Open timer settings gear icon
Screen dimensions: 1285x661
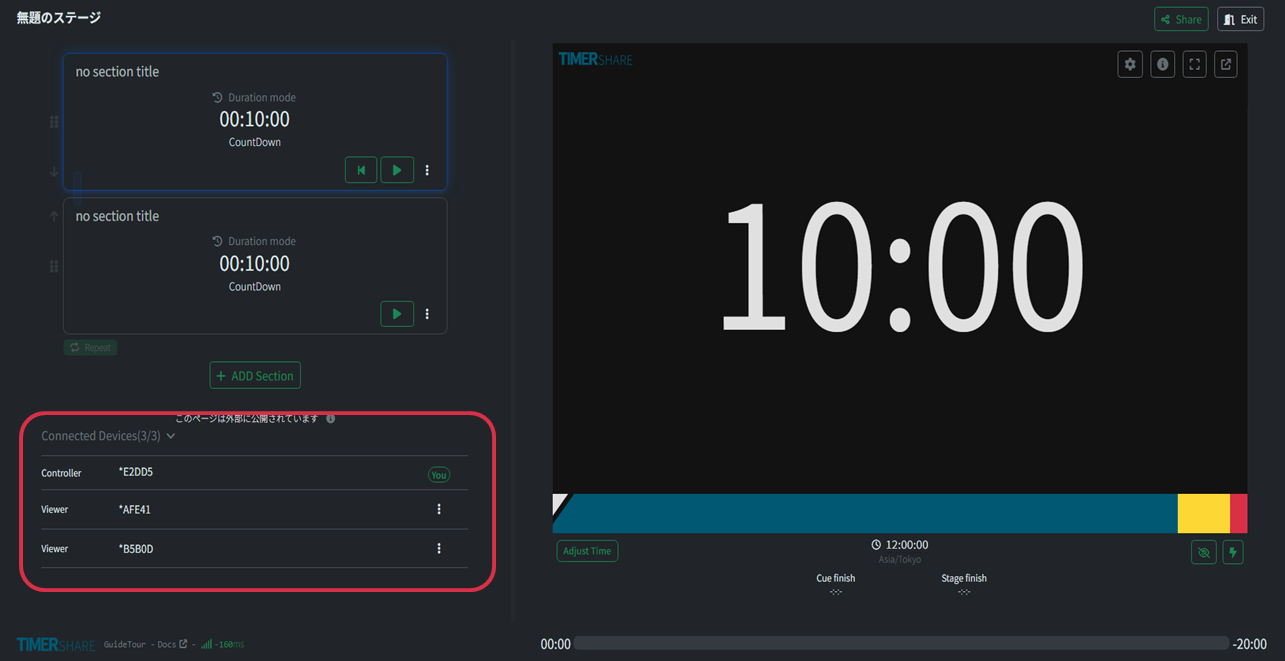tap(1130, 65)
